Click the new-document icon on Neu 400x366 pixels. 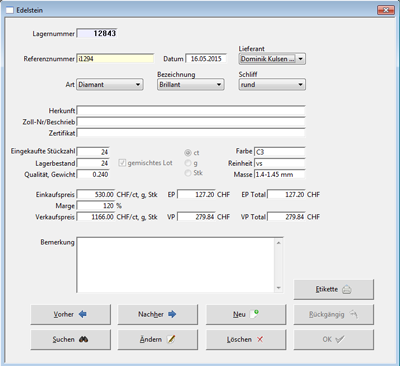coord(254,314)
